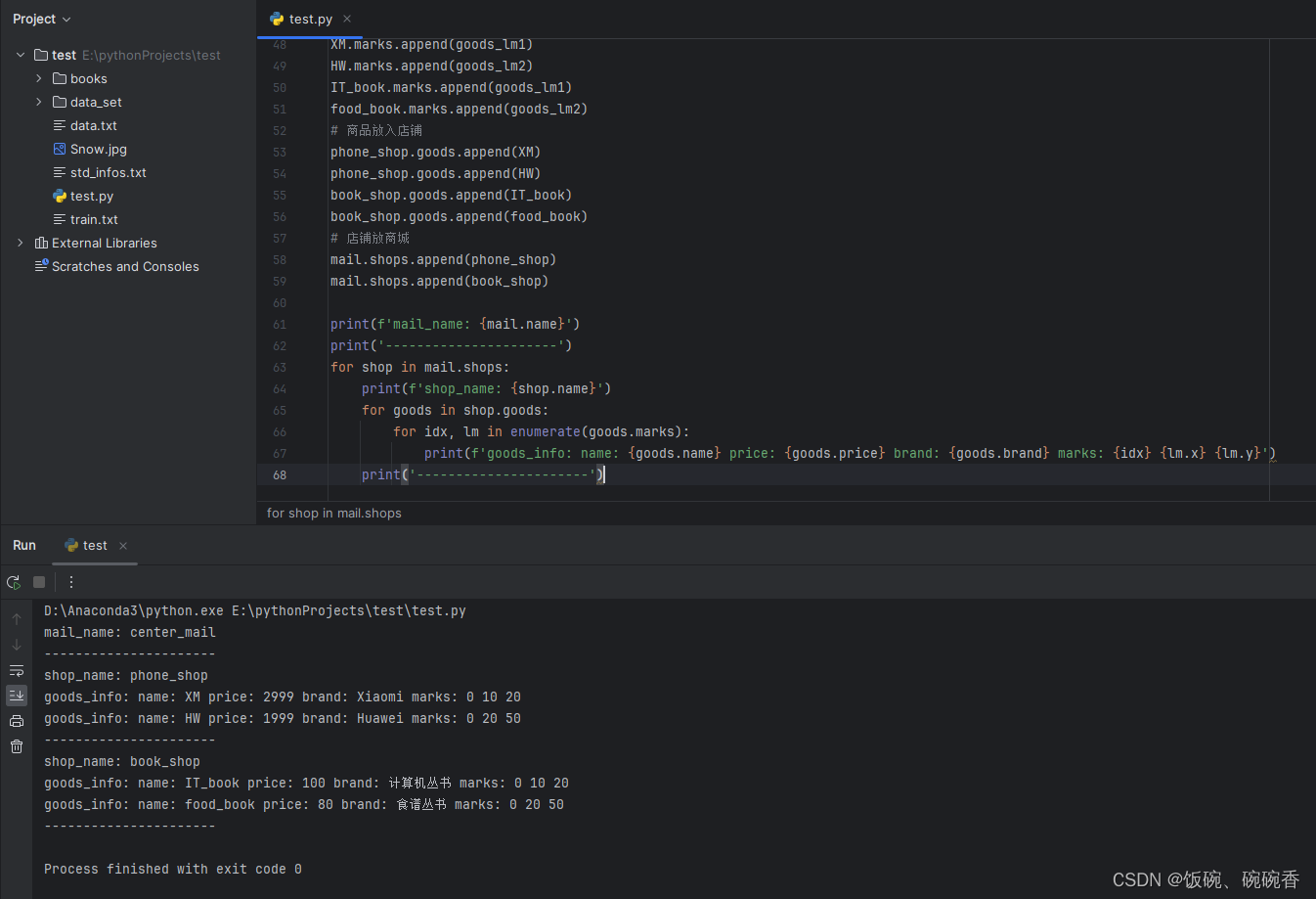This screenshot has width=1316, height=899.
Task: Click line number 68 in gutter
Action: pyautogui.click(x=280, y=474)
